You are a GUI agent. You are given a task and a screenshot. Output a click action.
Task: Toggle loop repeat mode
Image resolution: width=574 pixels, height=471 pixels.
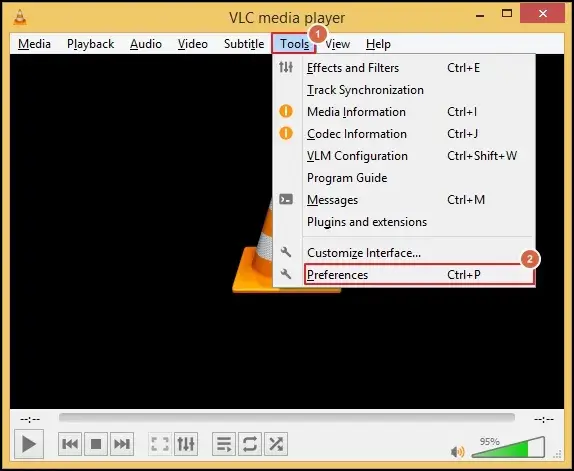250,444
